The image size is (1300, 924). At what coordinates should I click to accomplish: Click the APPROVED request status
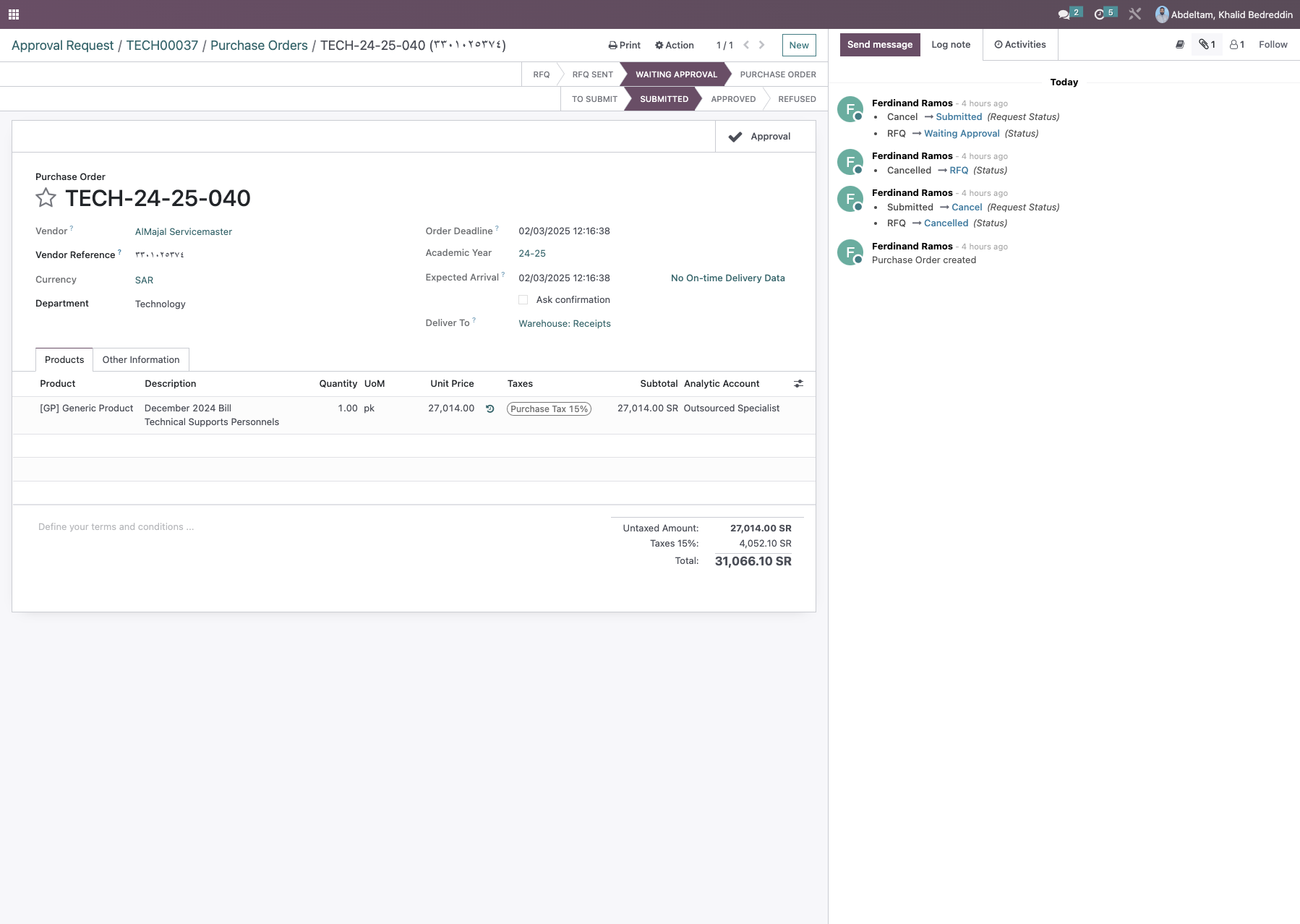click(x=733, y=99)
